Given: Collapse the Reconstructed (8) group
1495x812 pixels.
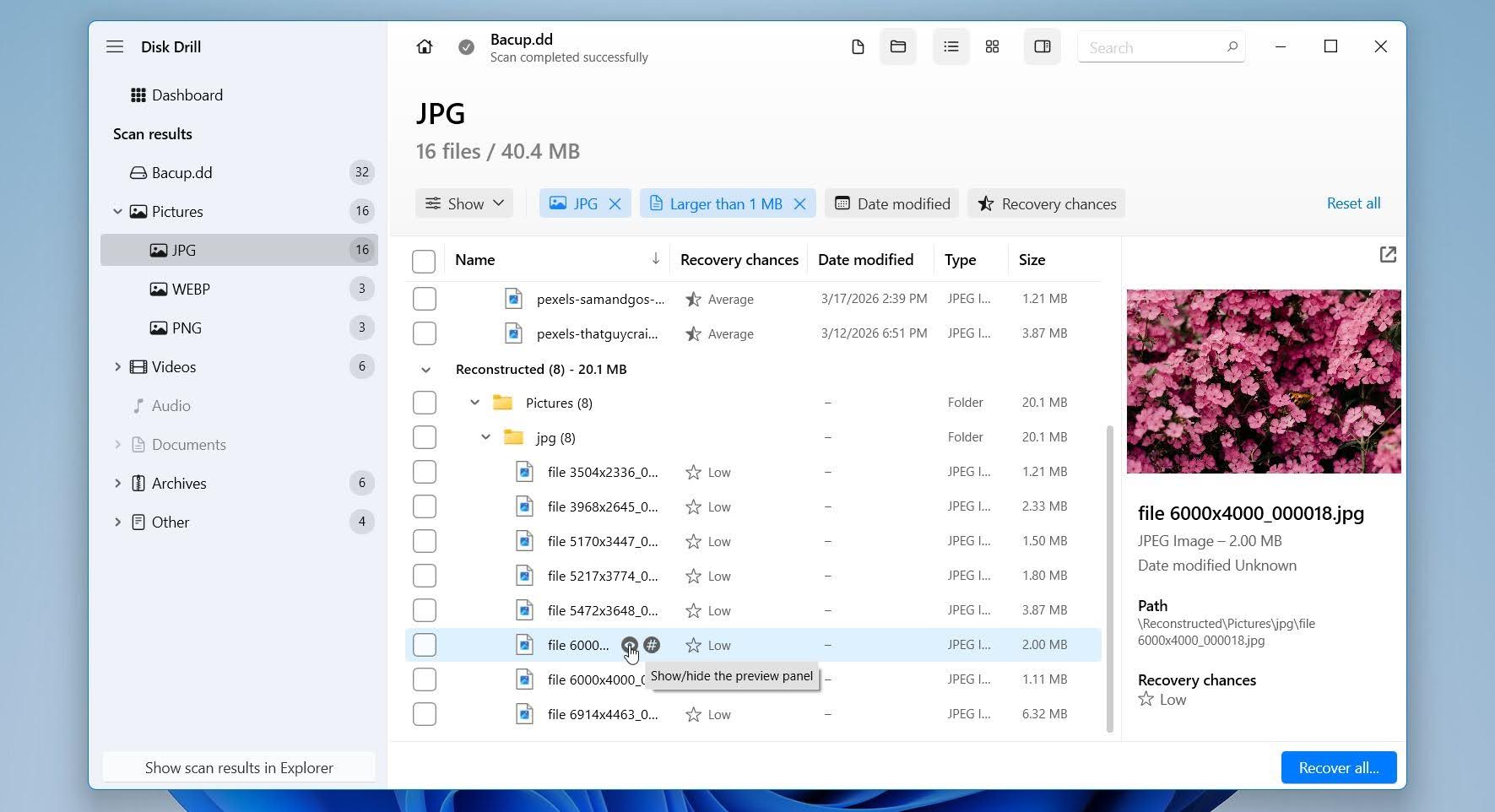Looking at the screenshot, I should (425, 370).
